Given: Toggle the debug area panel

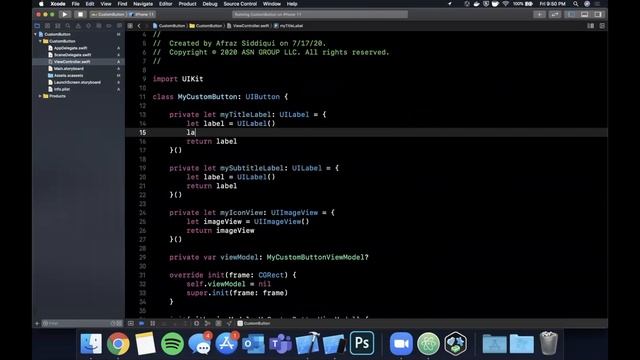Looking at the screenshot, I should (x=584, y=14).
